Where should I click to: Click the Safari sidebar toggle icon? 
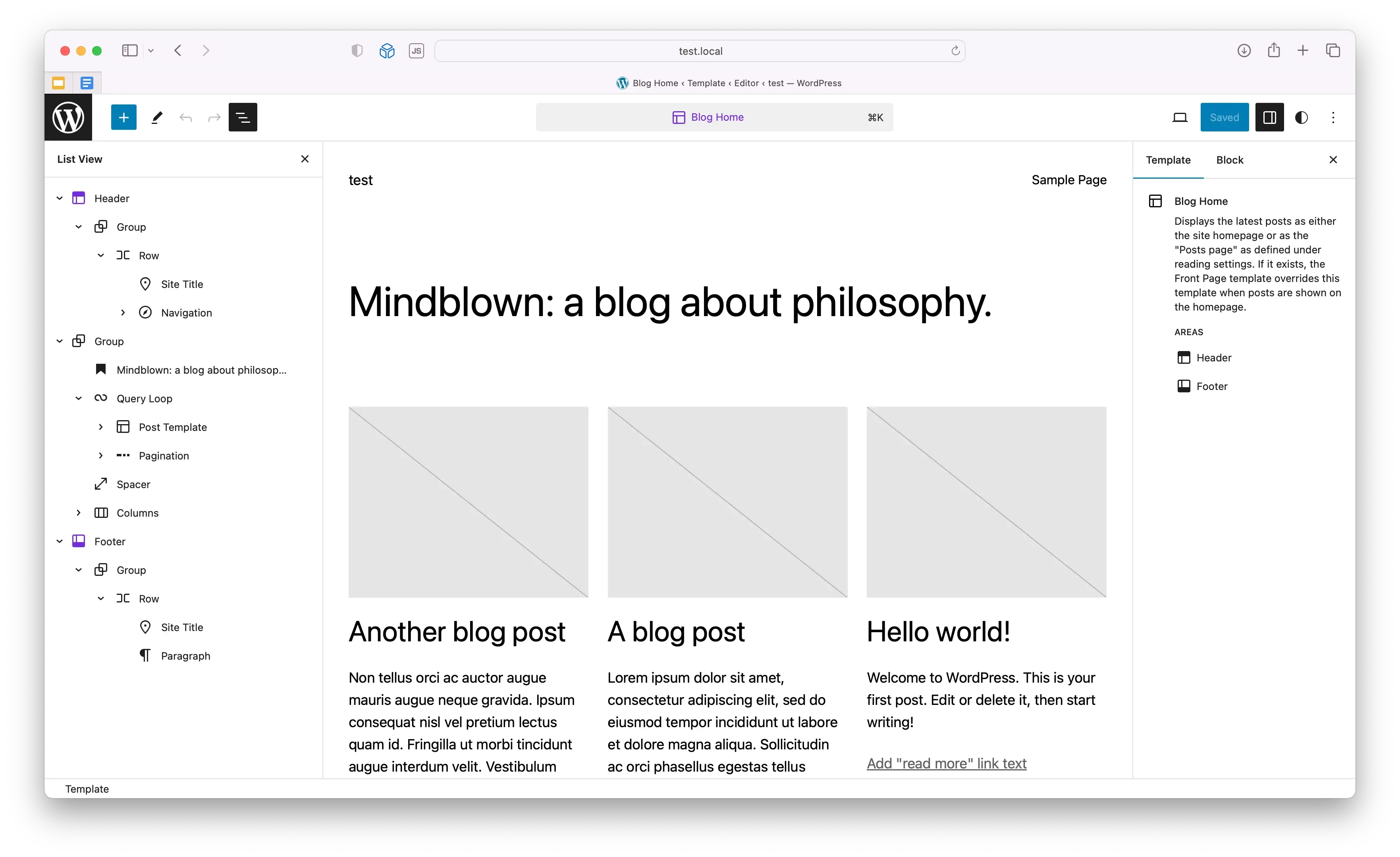(x=129, y=50)
